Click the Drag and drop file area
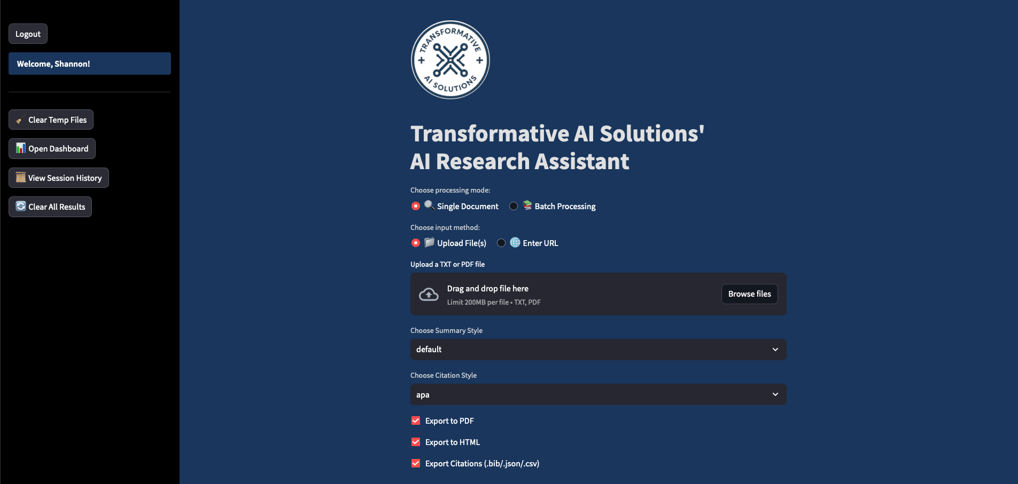Viewport: 1018px width, 484px height. 598,294
